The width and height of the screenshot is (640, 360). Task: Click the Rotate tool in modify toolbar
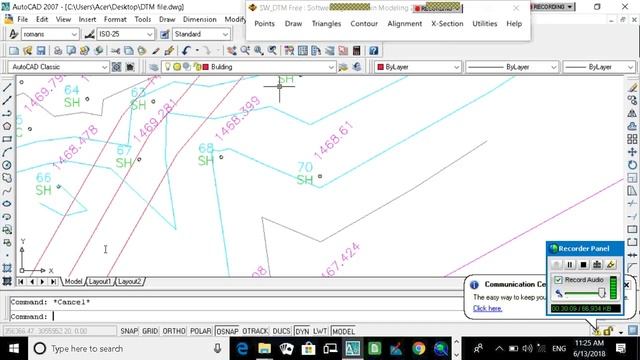pyautogui.click(x=632, y=165)
